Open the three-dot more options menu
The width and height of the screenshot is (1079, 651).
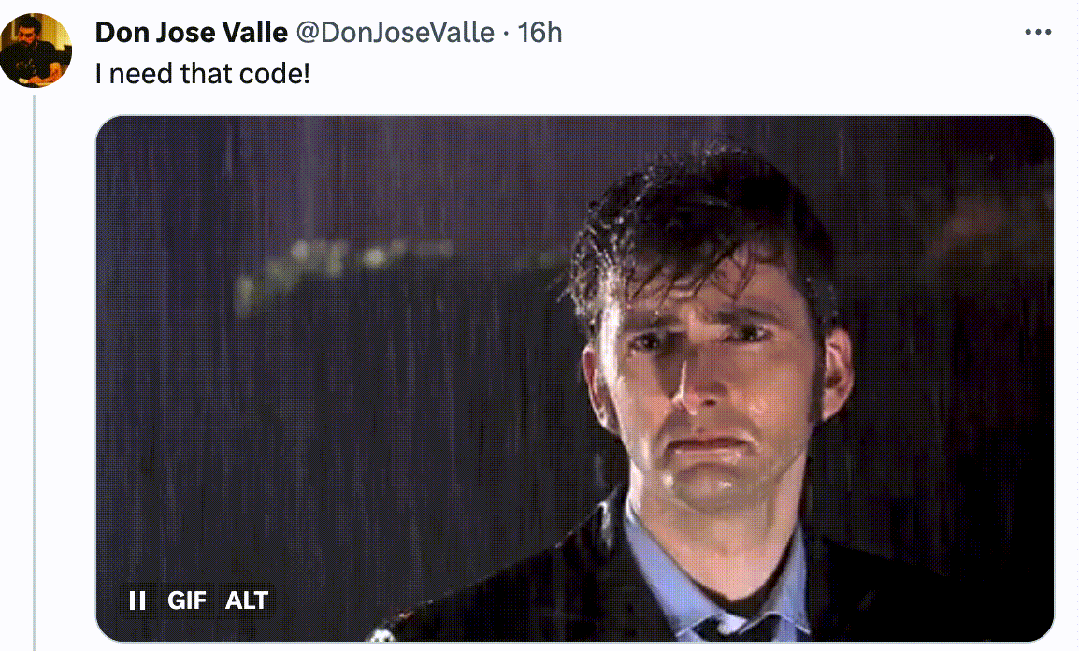(x=1038, y=32)
